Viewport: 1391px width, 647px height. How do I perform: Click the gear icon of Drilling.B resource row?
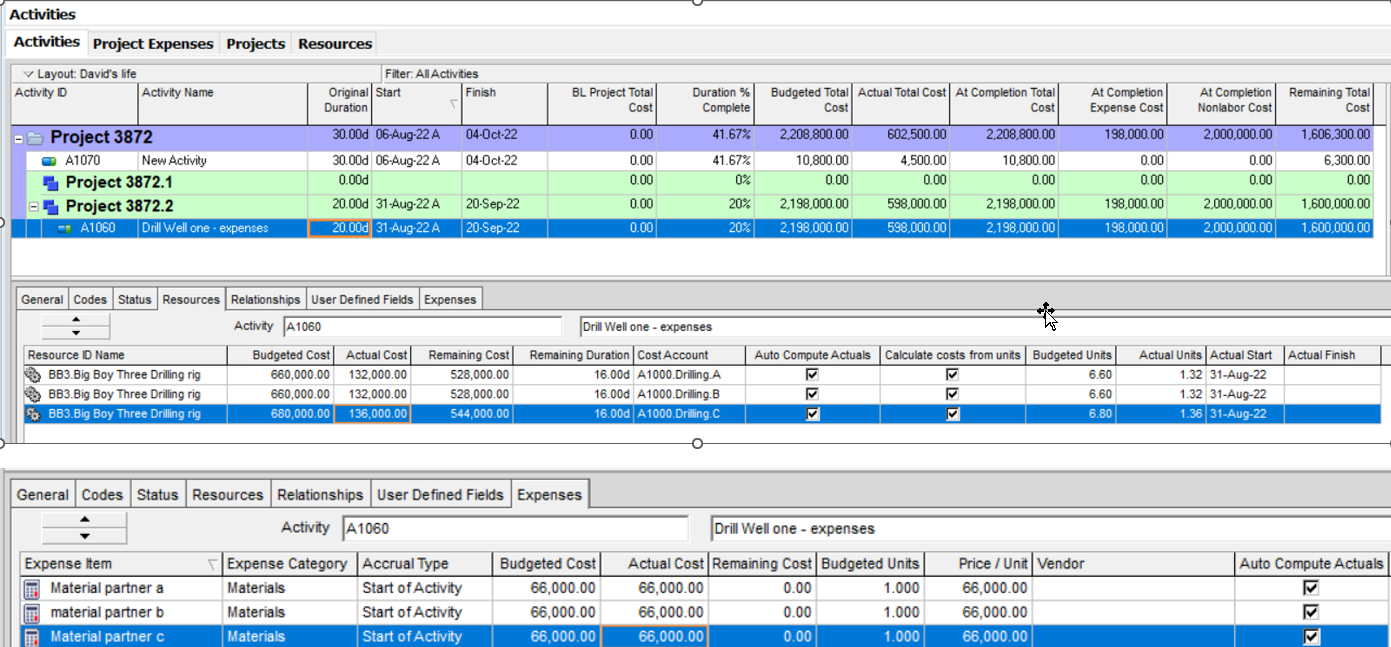click(35, 394)
